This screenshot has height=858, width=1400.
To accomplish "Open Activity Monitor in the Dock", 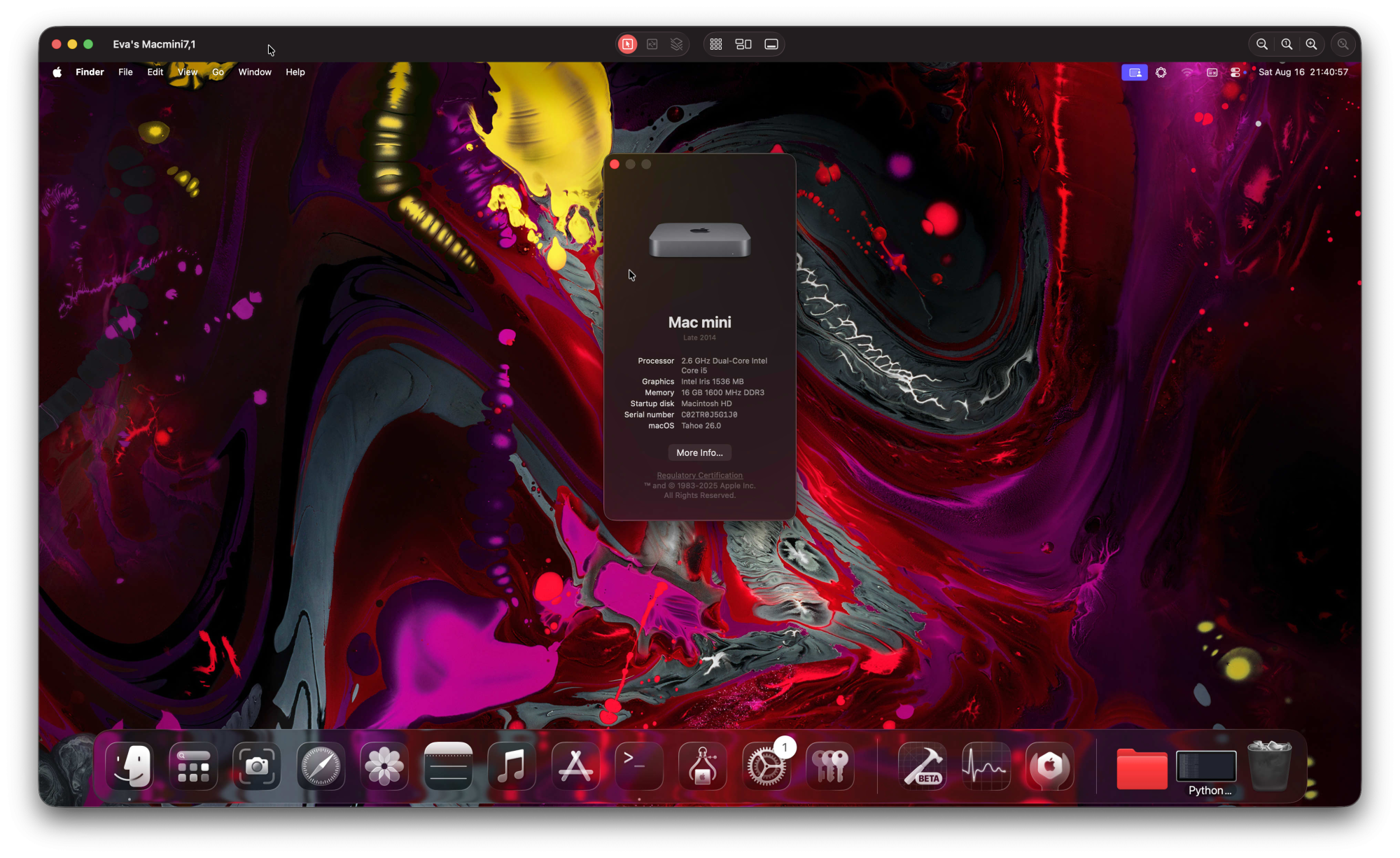I will [986, 766].
